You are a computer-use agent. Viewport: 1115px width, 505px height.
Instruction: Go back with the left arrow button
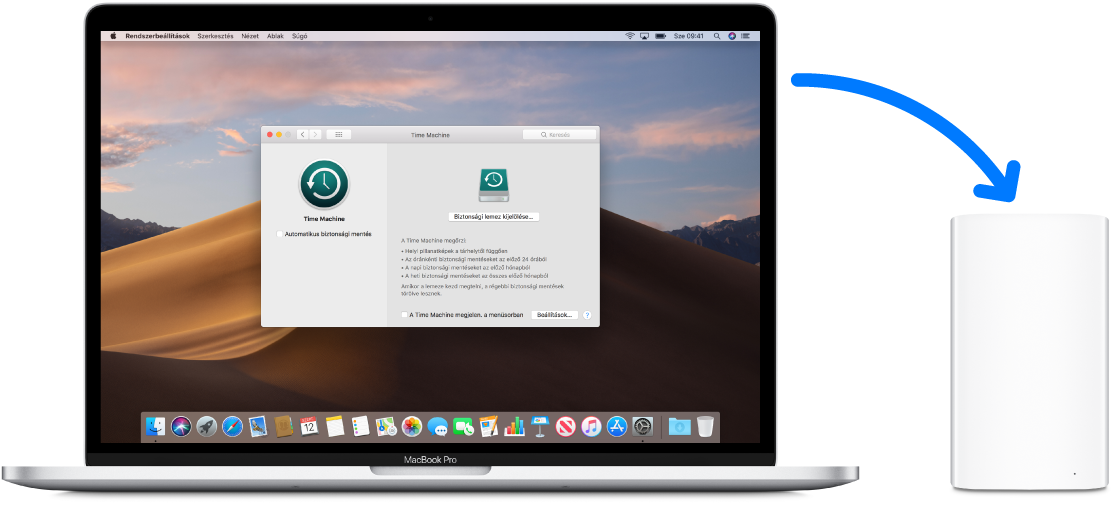click(x=302, y=134)
